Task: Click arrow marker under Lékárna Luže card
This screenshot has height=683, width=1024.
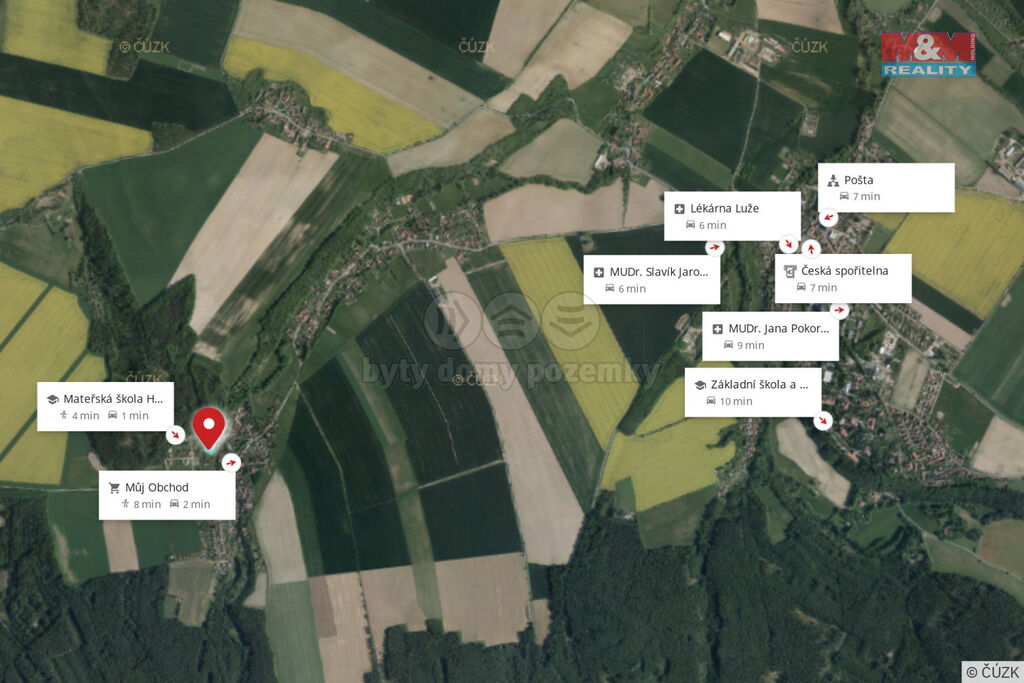Action: tap(789, 244)
